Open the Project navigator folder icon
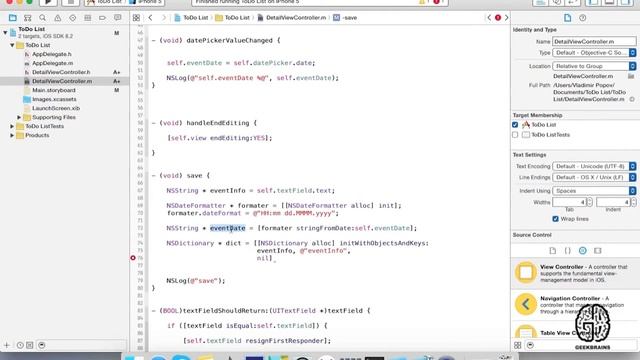Screen dimensions: 640x360 coord(13,18)
